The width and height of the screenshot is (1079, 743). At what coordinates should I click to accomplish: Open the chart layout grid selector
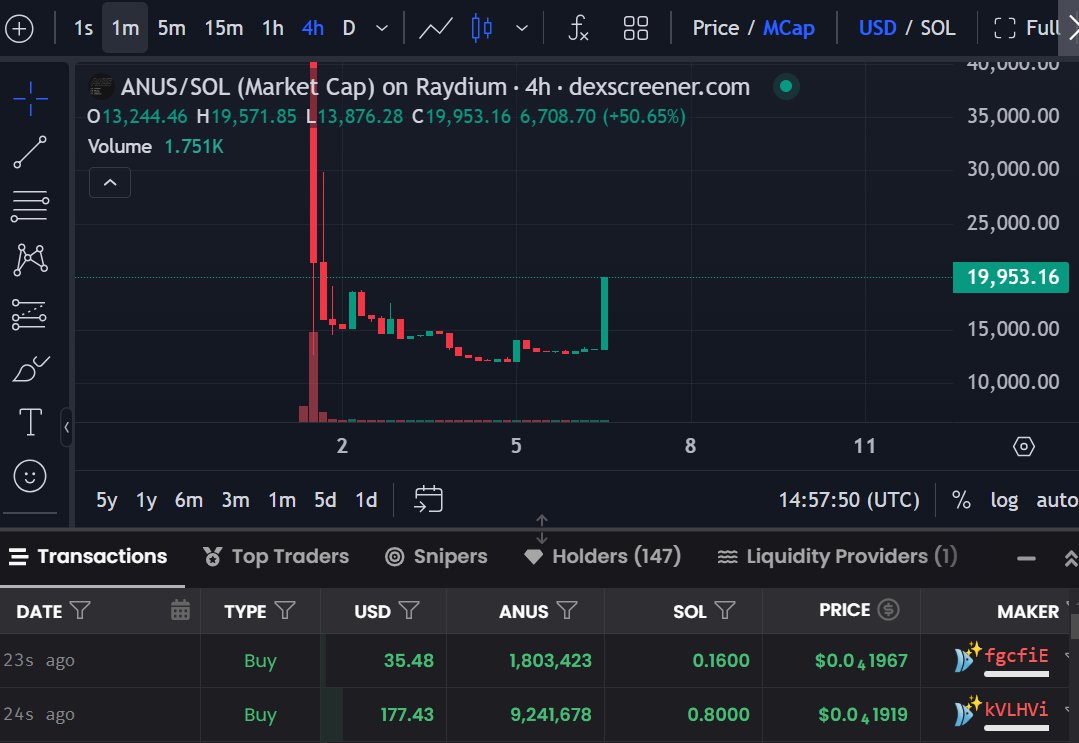635,28
